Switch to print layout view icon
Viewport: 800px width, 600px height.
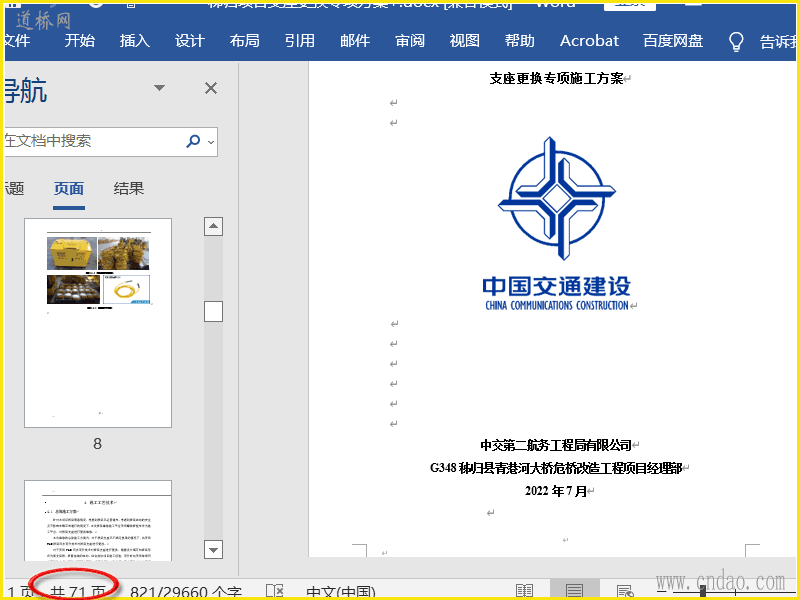coord(574,591)
